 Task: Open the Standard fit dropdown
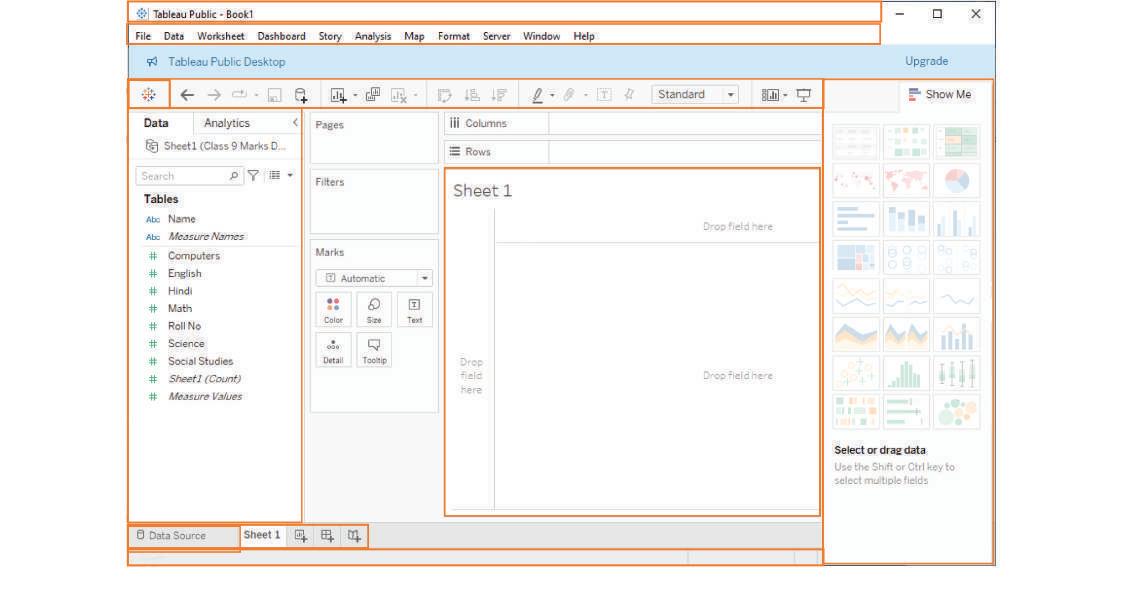[x=695, y=95]
